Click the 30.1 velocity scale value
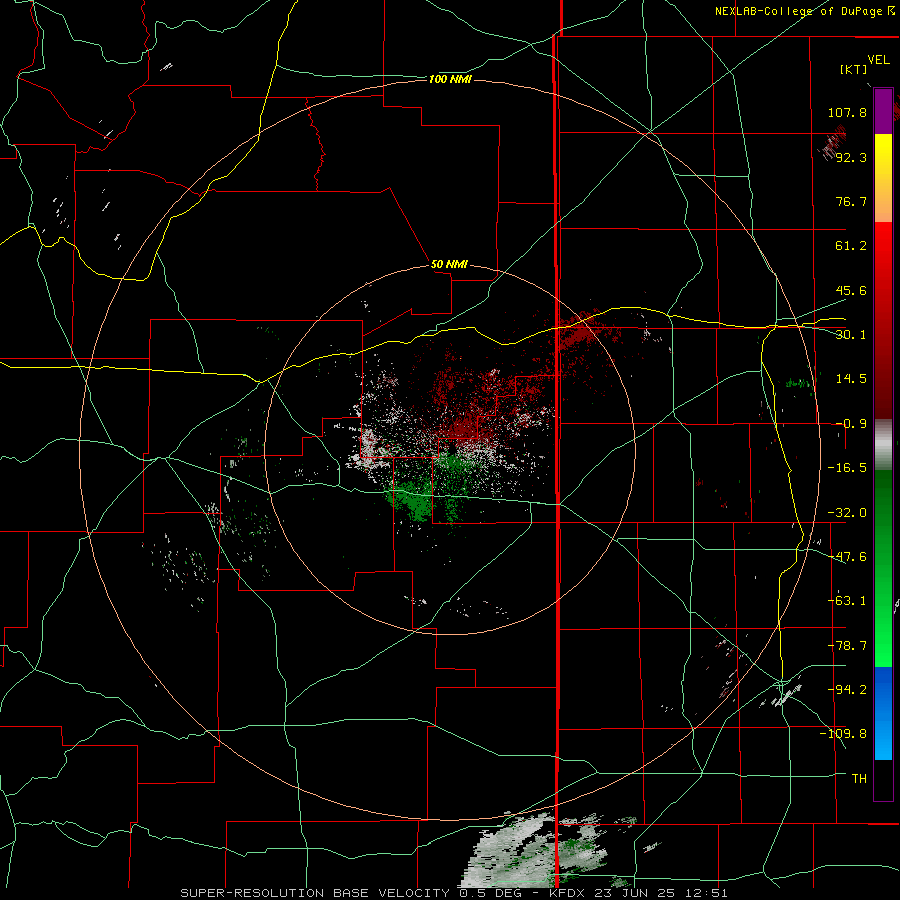 coord(851,335)
